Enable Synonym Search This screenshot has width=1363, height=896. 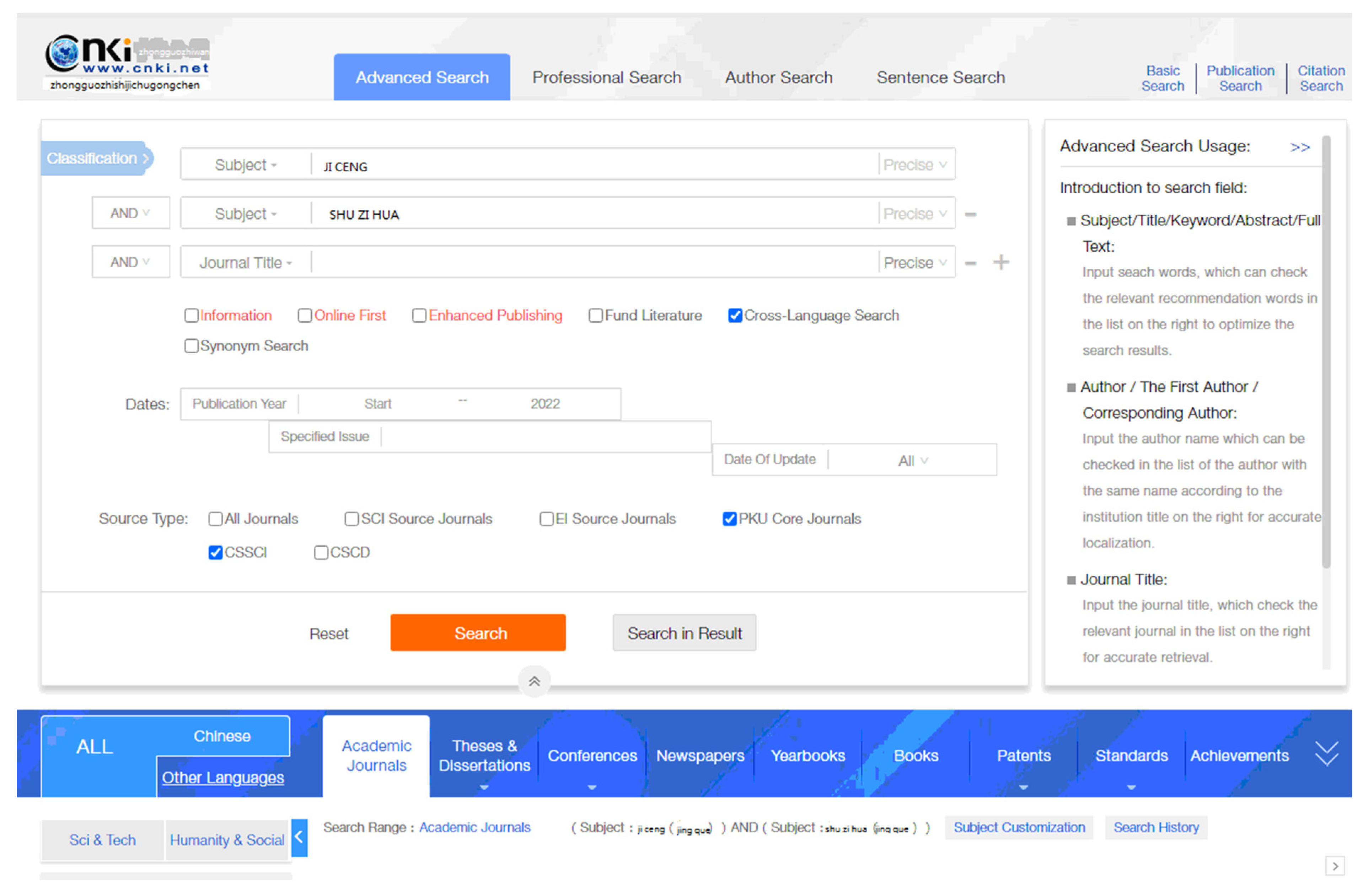pos(191,346)
